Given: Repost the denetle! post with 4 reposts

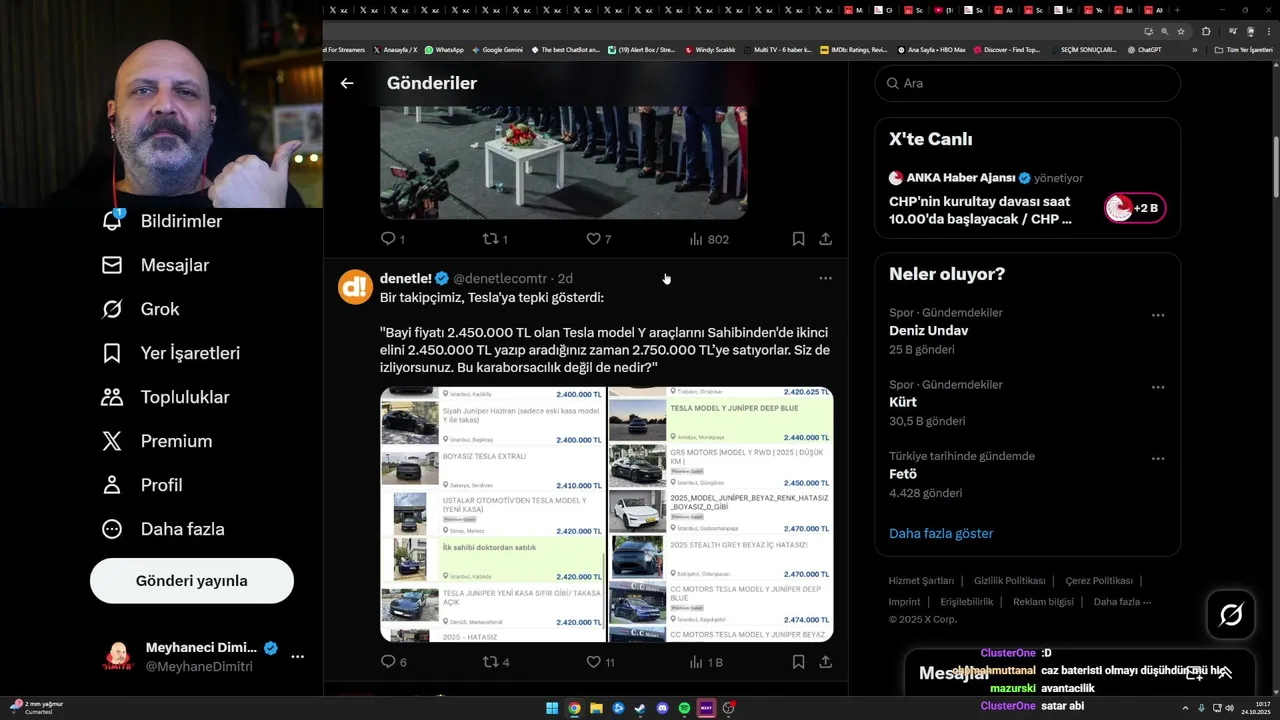Looking at the screenshot, I should coord(496,662).
